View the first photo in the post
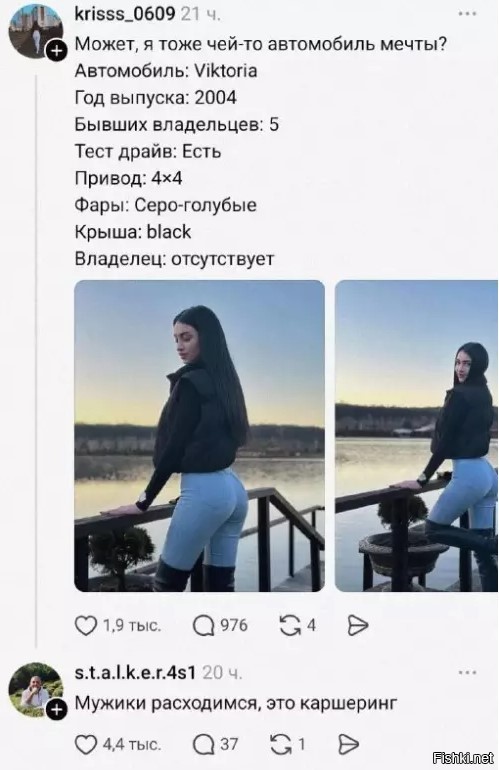The height and width of the screenshot is (770, 499). tap(199, 436)
